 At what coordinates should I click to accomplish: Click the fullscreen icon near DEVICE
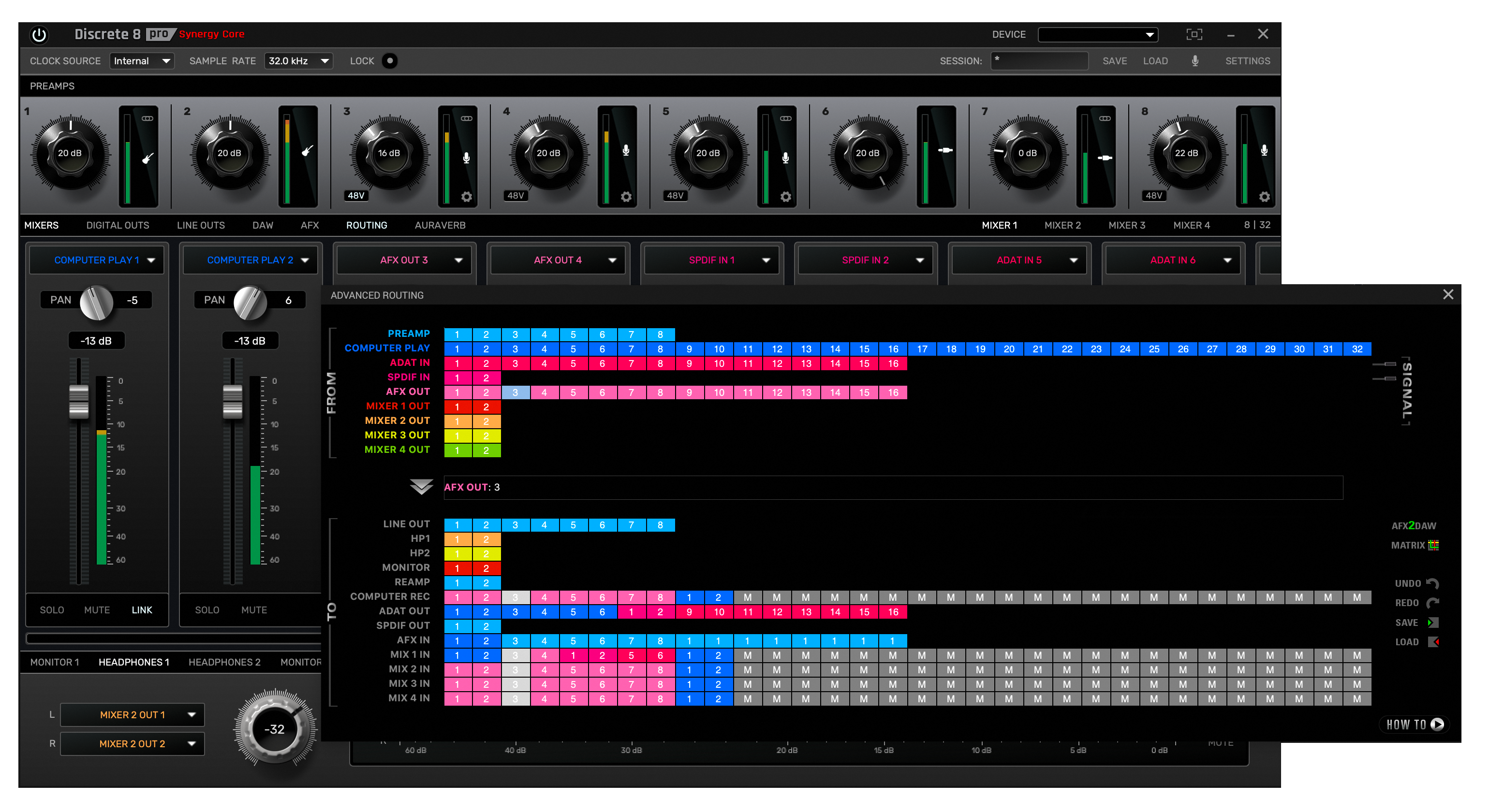(1194, 34)
